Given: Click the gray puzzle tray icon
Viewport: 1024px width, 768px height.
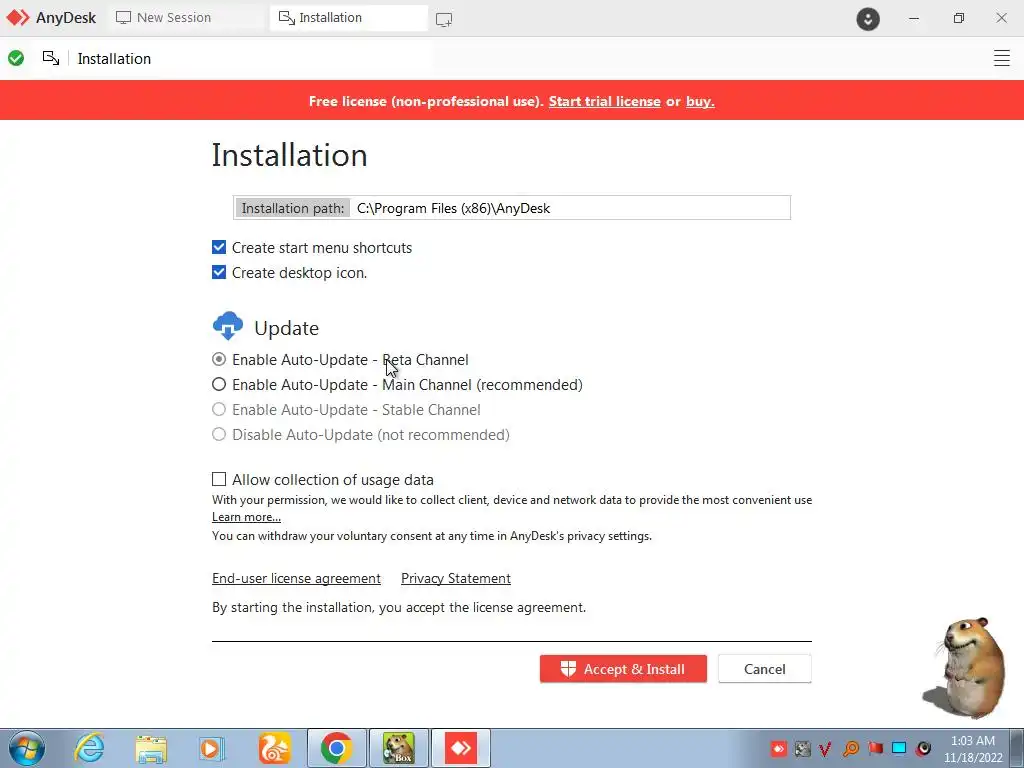Looking at the screenshot, I should [803, 748].
